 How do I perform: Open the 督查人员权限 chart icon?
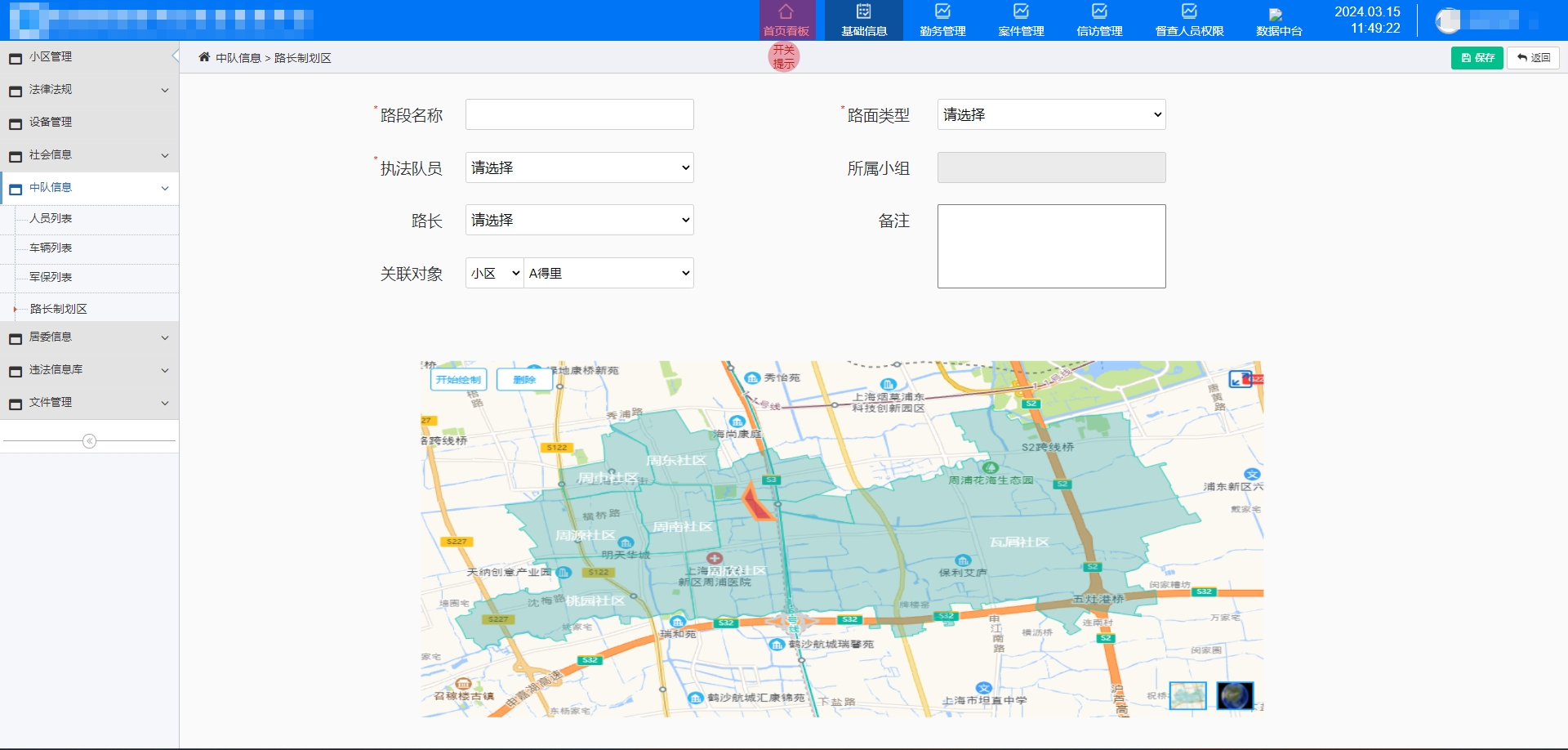[x=1189, y=11]
